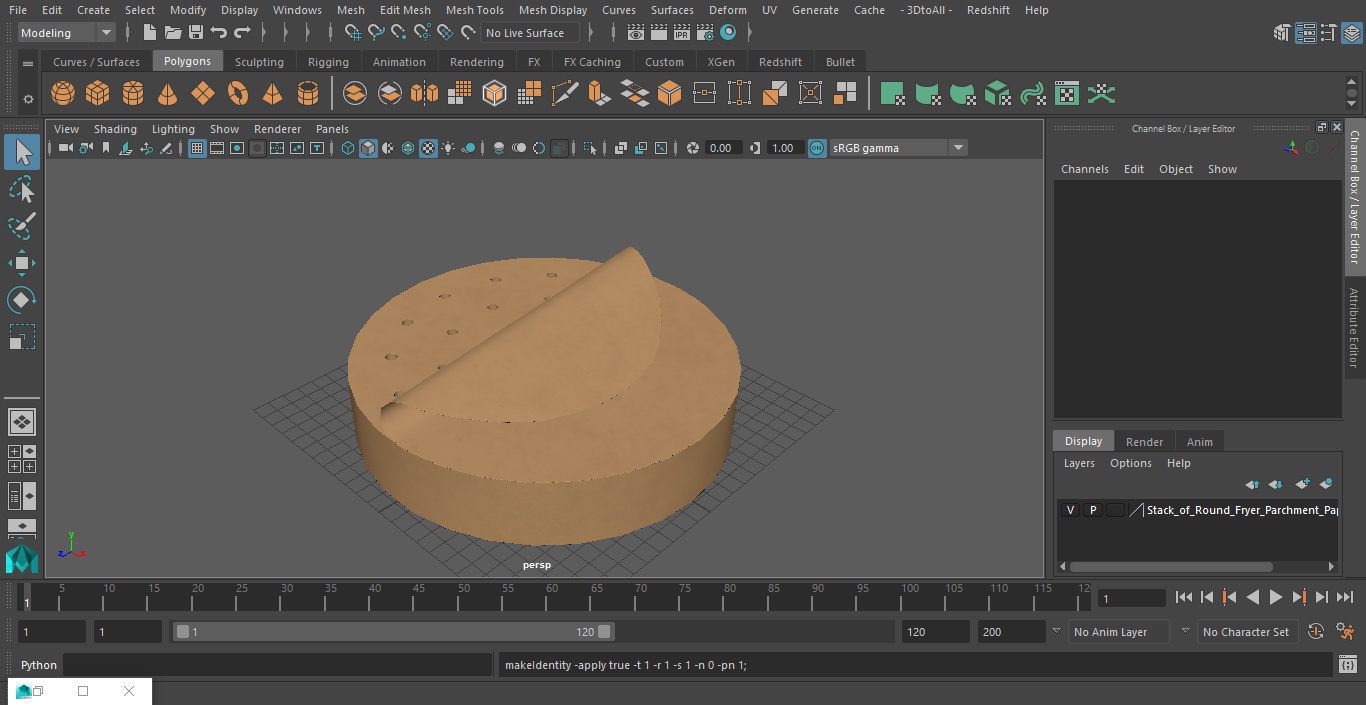Click the undo arrow icon
Viewport: 1366px width, 705px height.
click(x=219, y=33)
